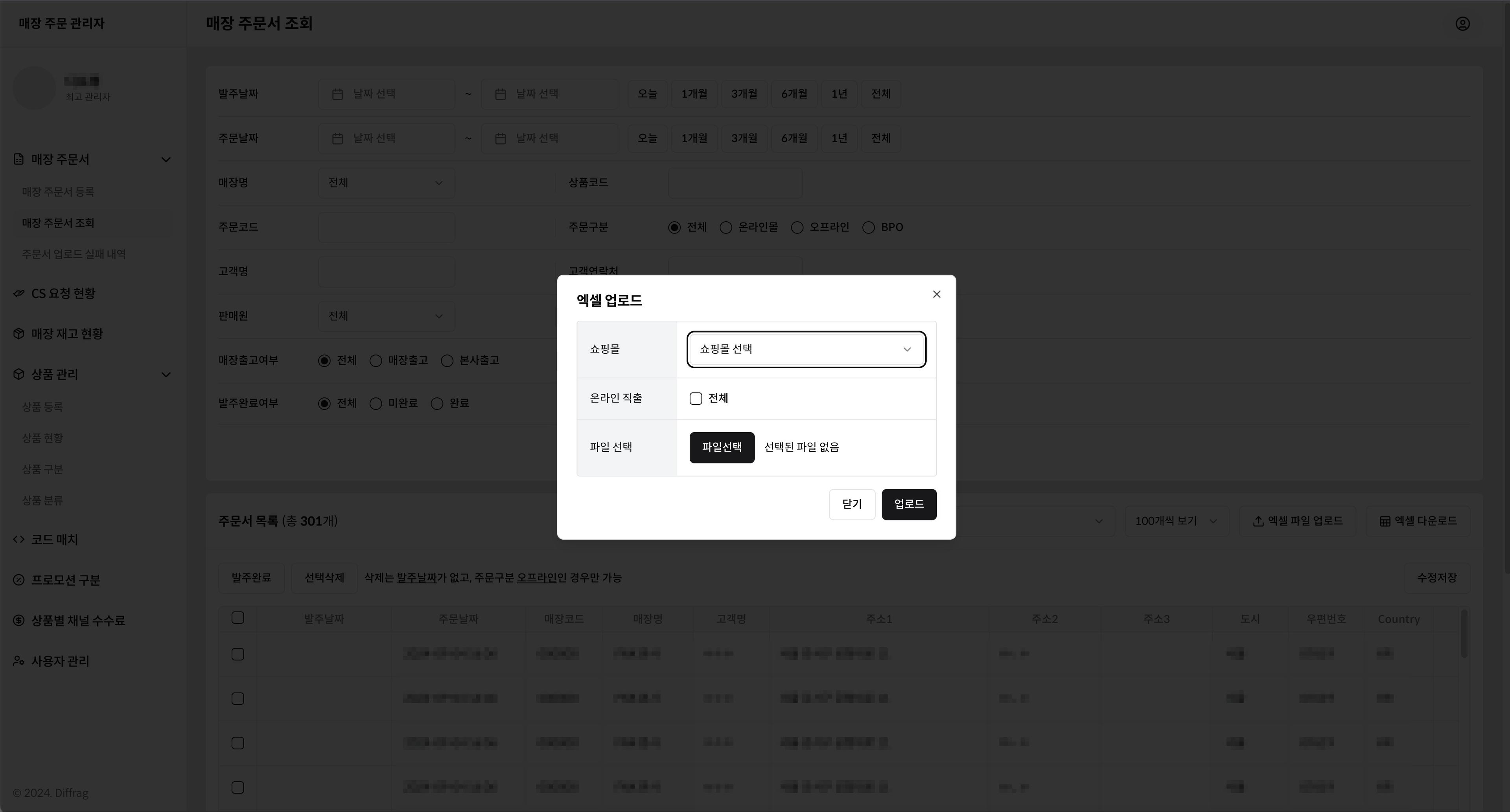Close the 엑셀 업로드 dialog with the X icon
Image resolution: width=1510 pixels, height=812 pixels.
[x=936, y=294]
